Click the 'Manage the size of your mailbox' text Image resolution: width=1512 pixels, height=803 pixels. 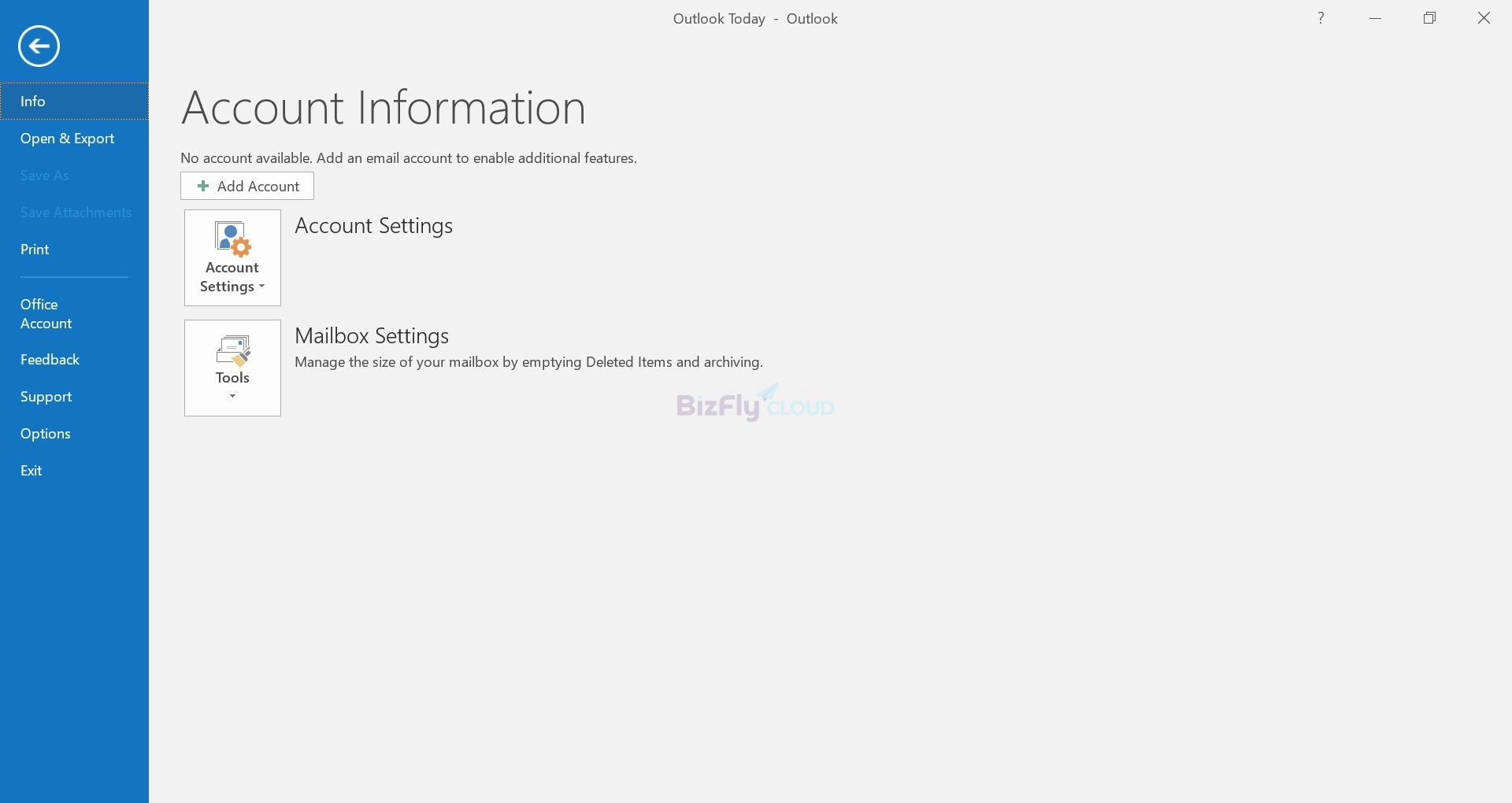point(529,363)
